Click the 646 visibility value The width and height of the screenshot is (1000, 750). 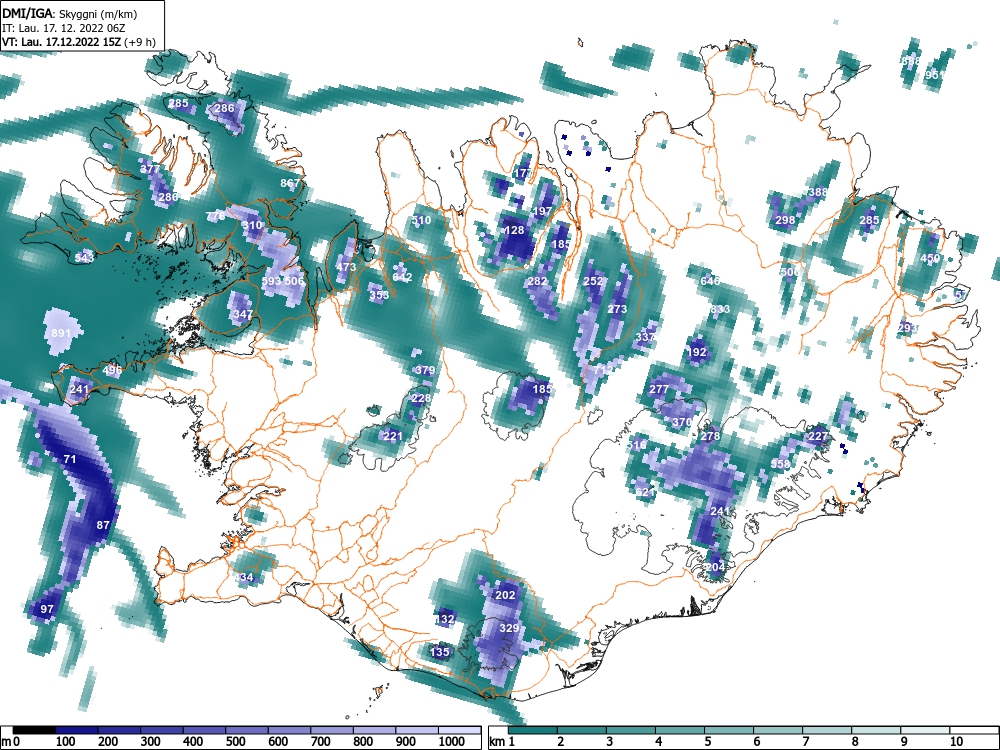(x=710, y=281)
